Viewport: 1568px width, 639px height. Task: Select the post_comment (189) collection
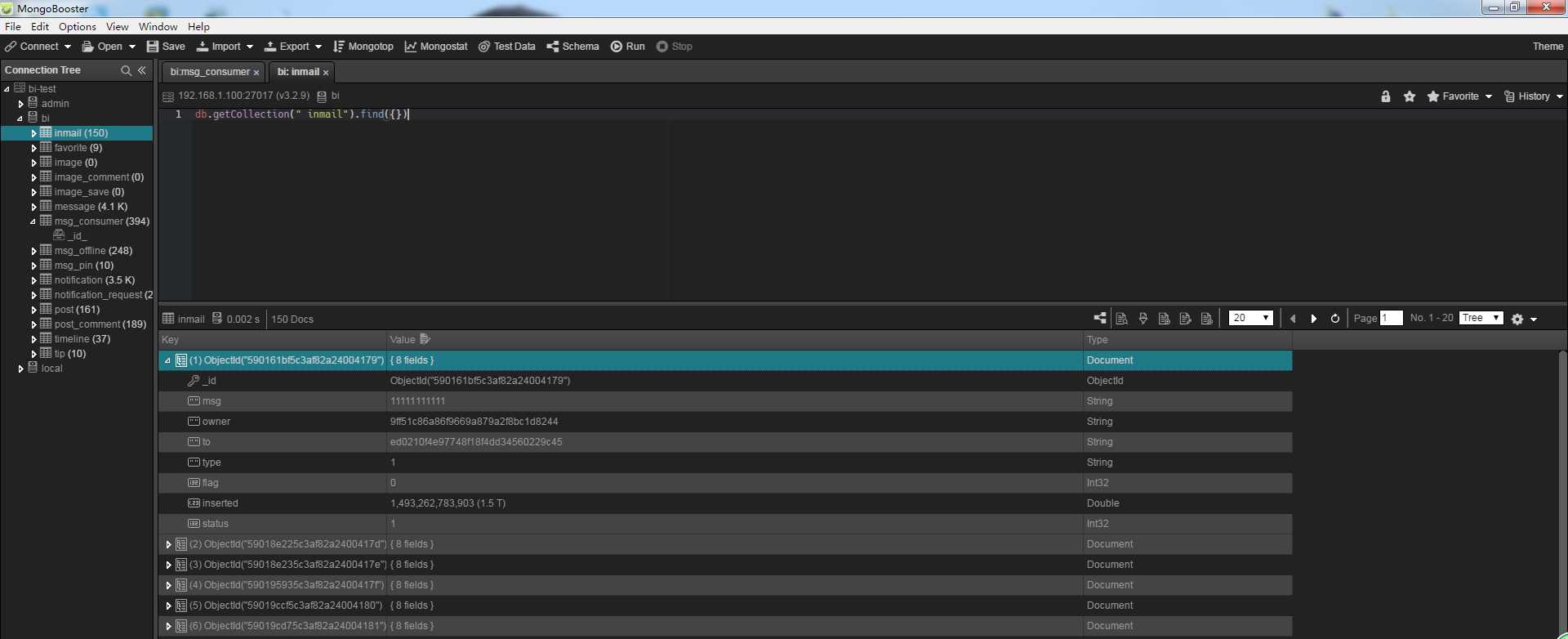click(x=100, y=324)
